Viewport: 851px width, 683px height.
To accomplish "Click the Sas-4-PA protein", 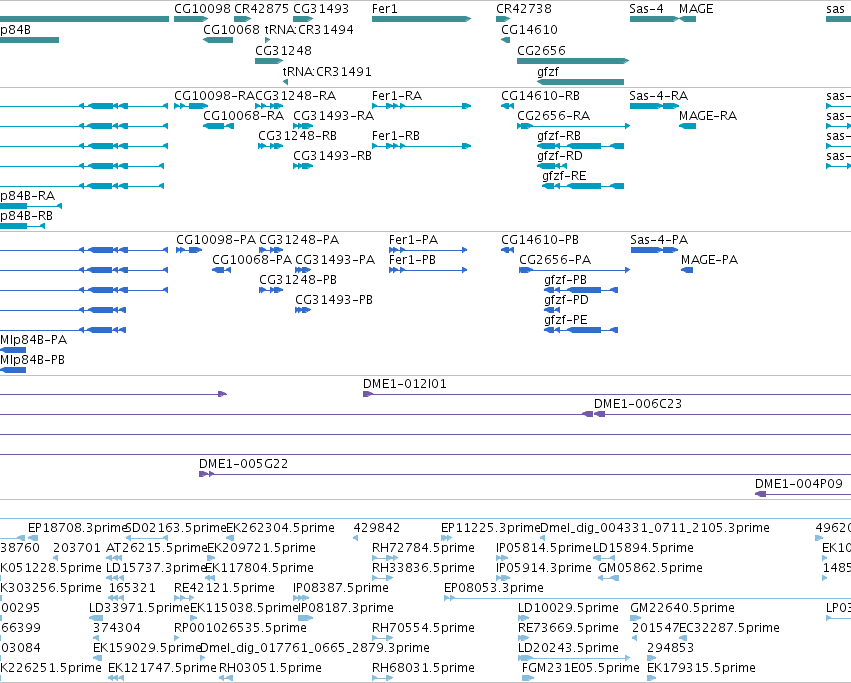I will tap(654, 250).
